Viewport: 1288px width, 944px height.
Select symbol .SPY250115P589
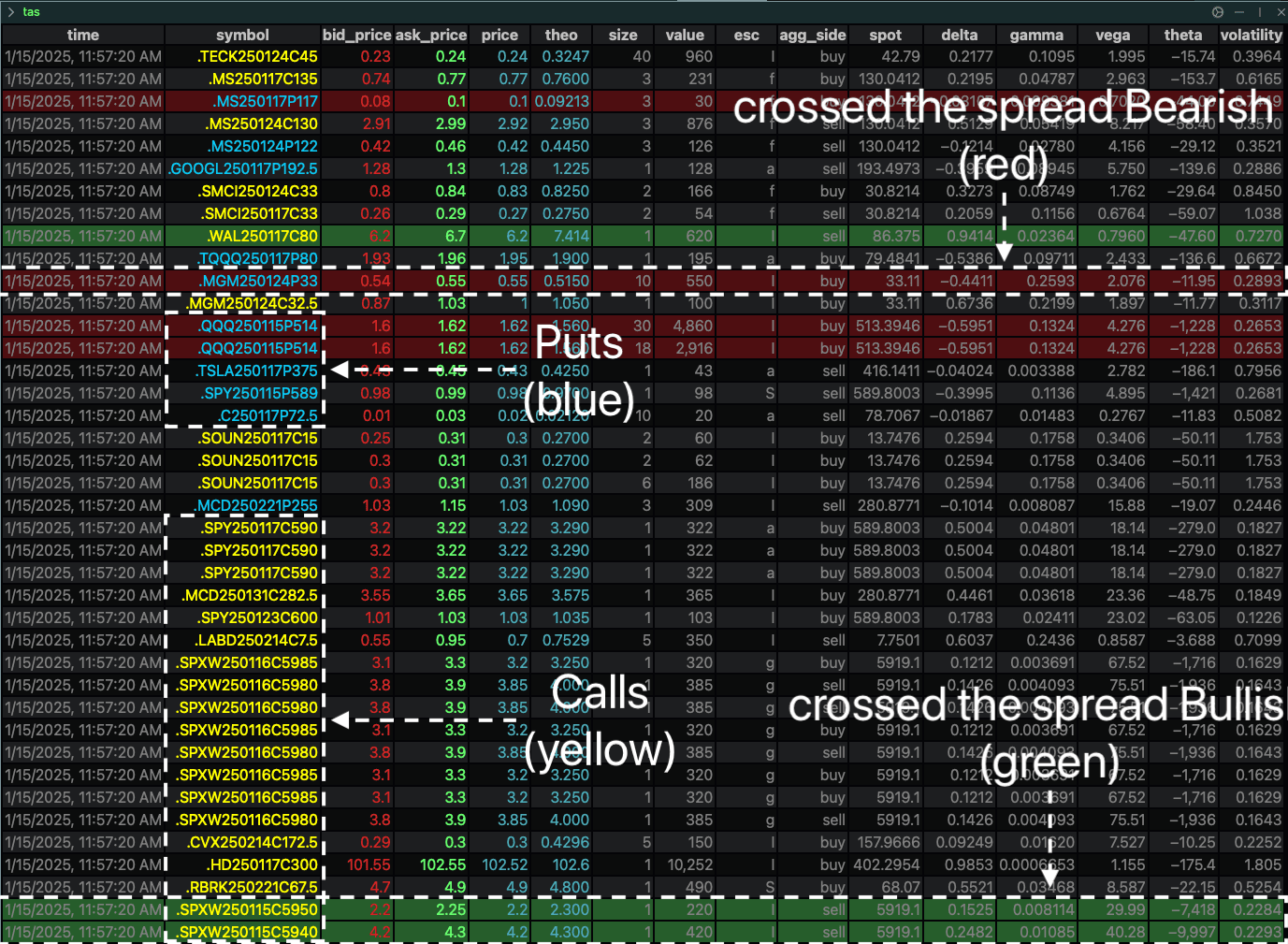click(259, 393)
